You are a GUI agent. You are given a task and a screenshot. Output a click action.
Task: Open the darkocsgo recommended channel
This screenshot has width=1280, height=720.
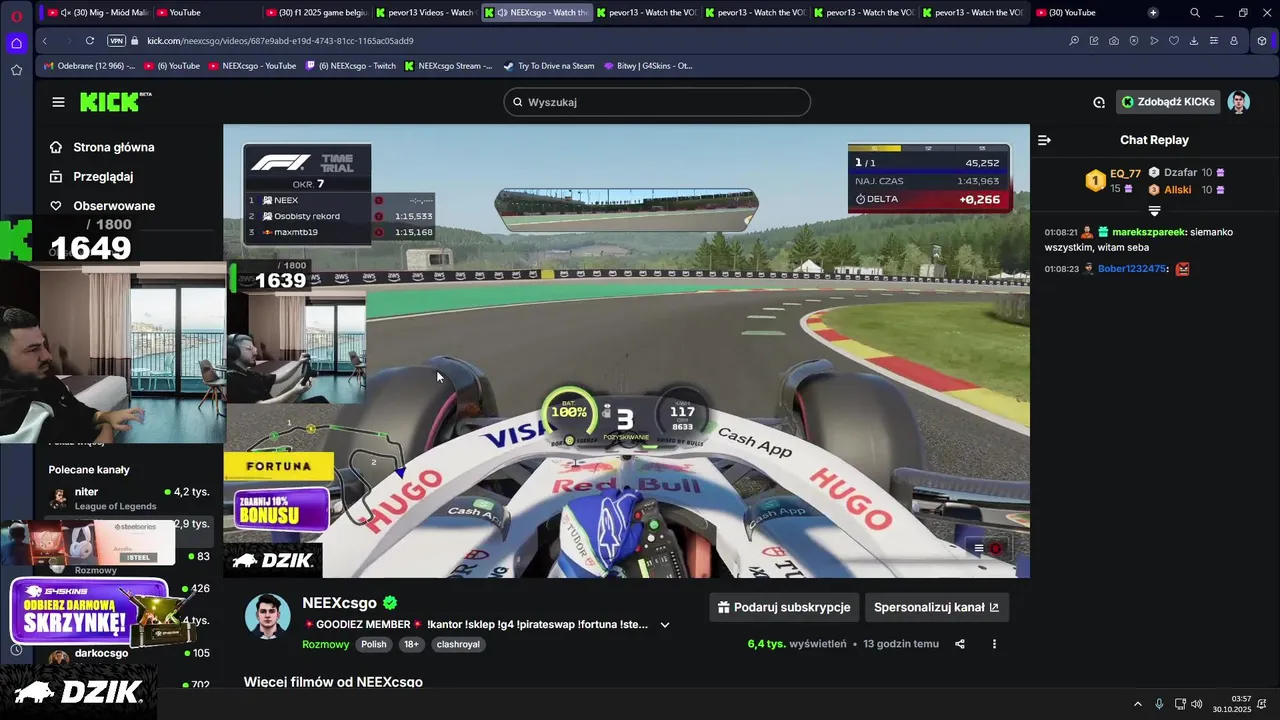tap(128, 653)
